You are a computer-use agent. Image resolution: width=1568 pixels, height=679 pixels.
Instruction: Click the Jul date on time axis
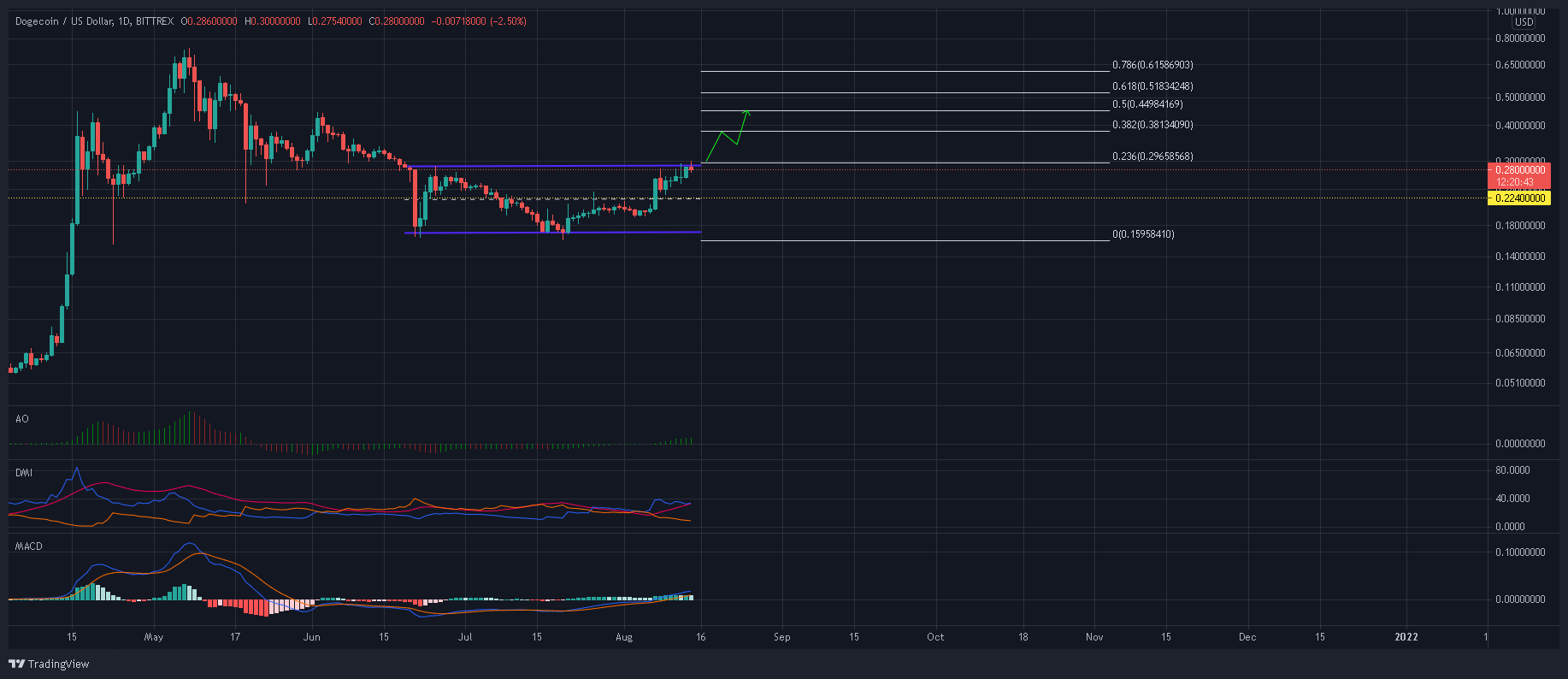(x=466, y=637)
